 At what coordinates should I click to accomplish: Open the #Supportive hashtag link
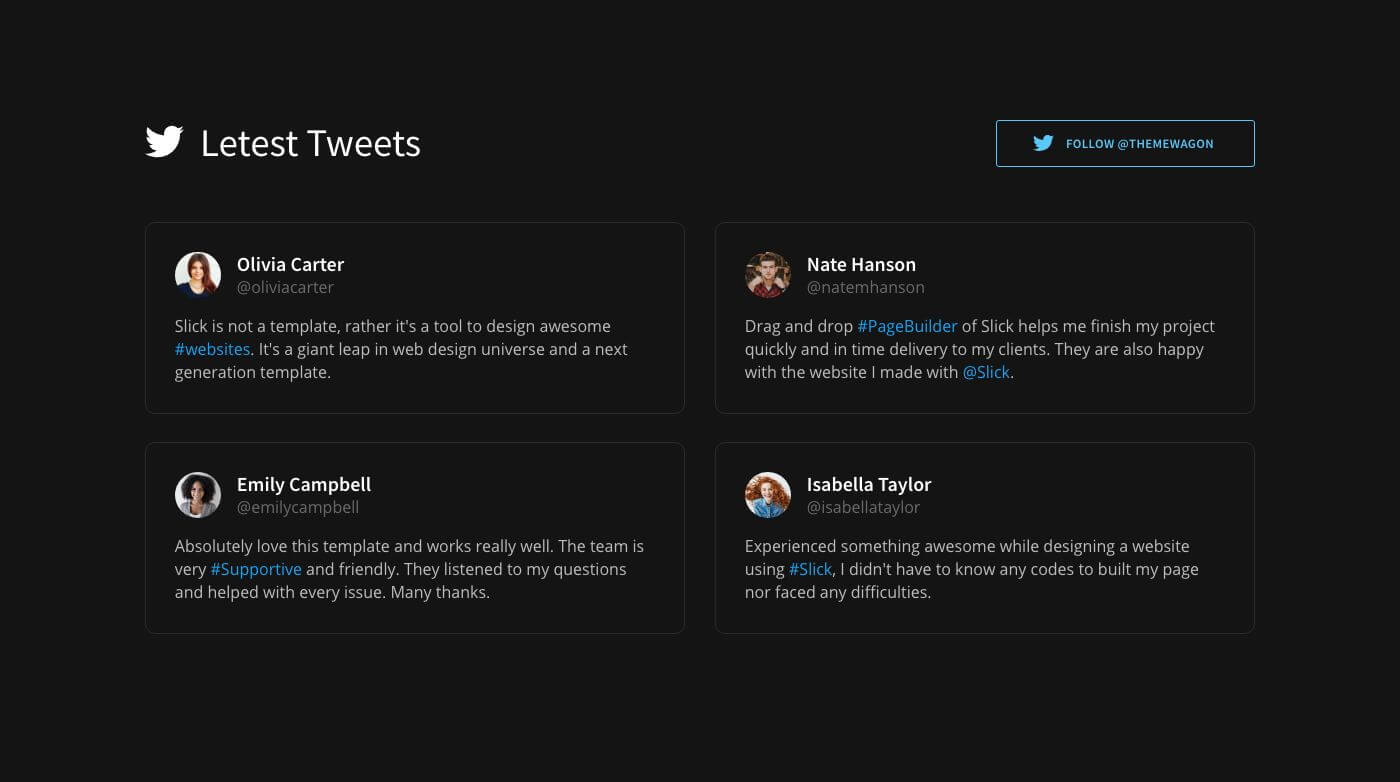[x=256, y=569]
